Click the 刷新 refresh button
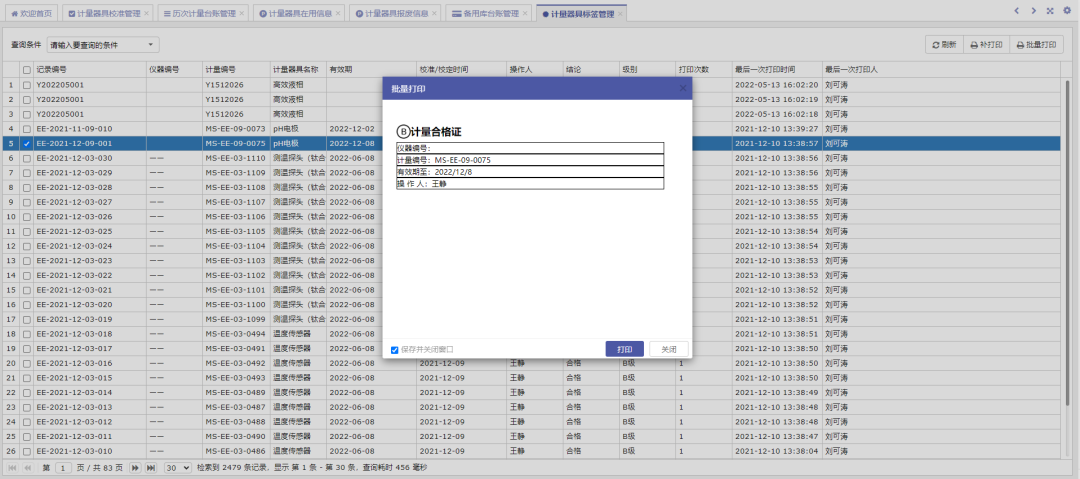This screenshot has width=1080, height=479. [944, 45]
